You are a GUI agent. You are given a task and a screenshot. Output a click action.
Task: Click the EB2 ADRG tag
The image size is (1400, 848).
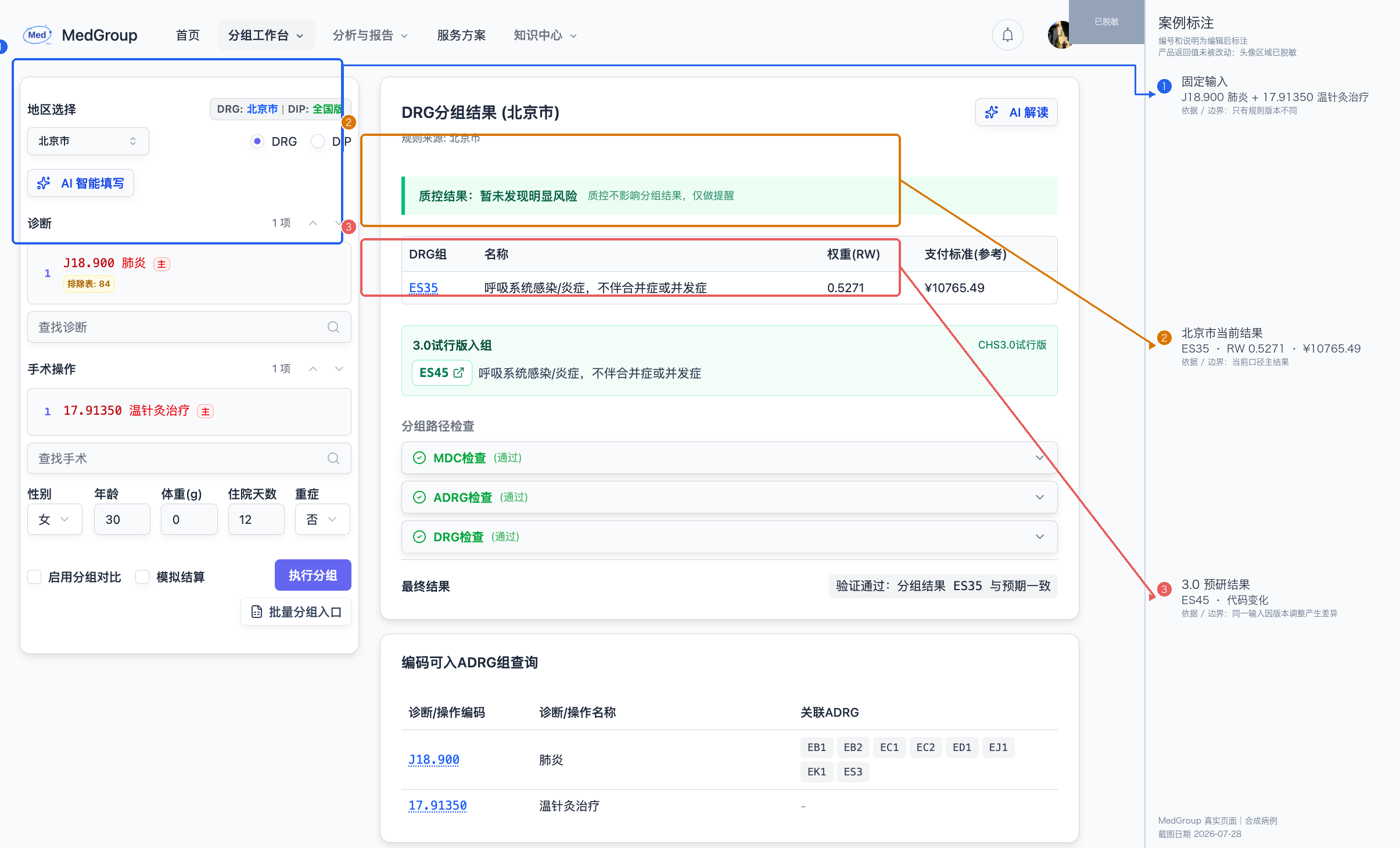(x=853, y=748)
